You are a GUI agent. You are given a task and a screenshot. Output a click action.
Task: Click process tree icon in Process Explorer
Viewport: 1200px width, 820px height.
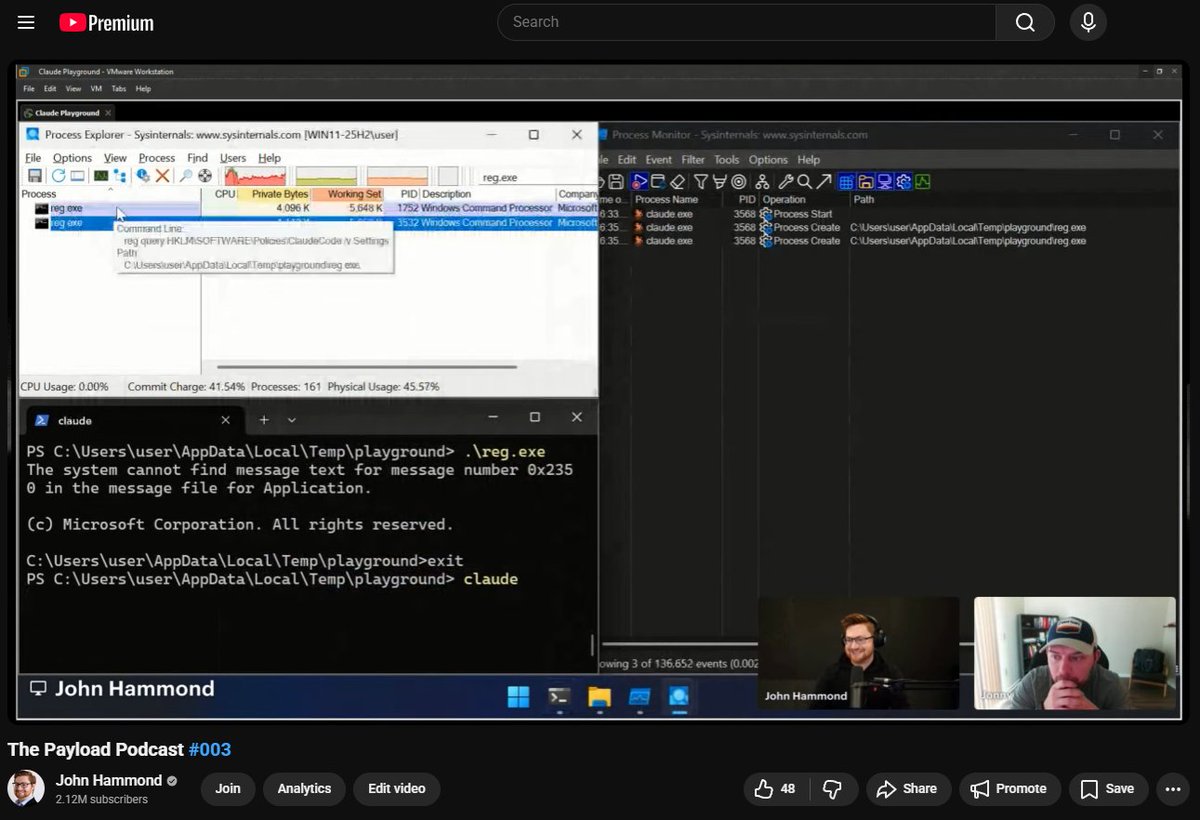point(120,176)
